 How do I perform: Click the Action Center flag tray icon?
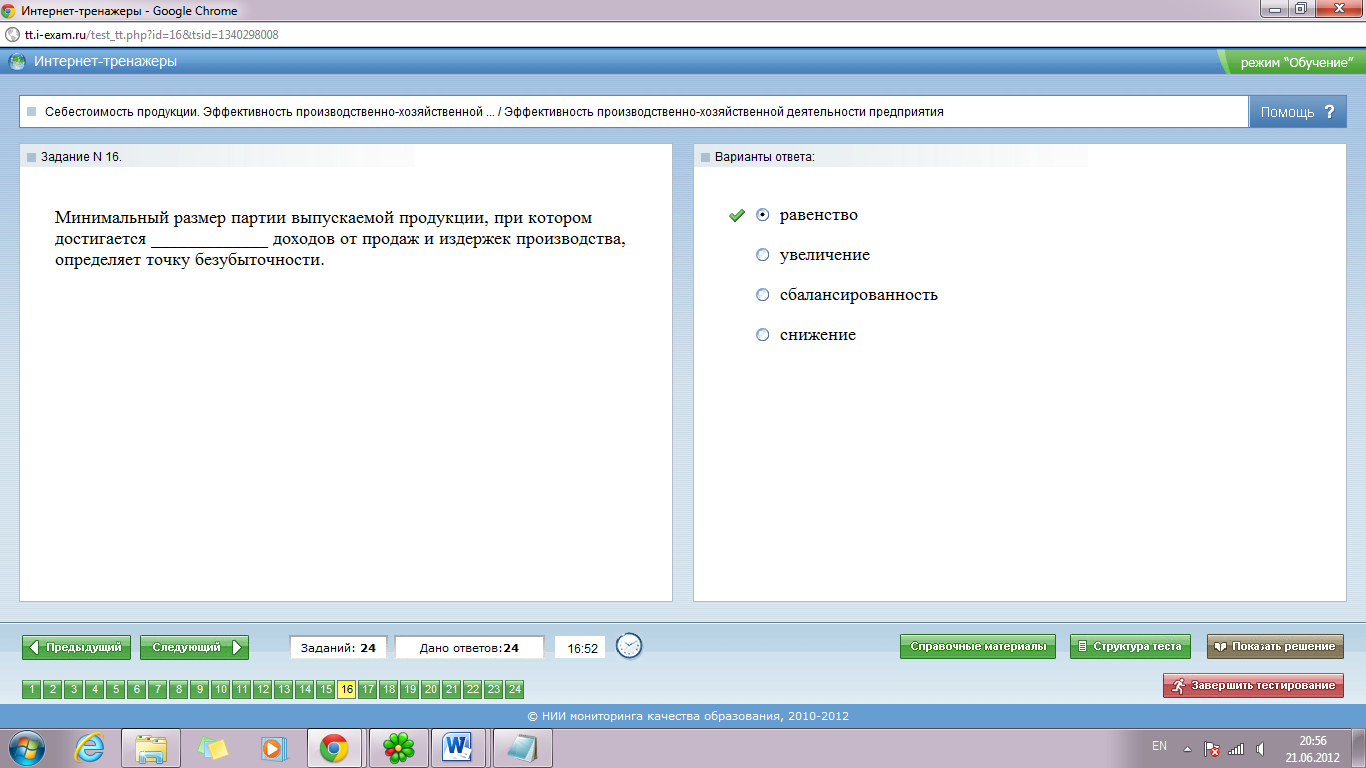coord(1211,748)
